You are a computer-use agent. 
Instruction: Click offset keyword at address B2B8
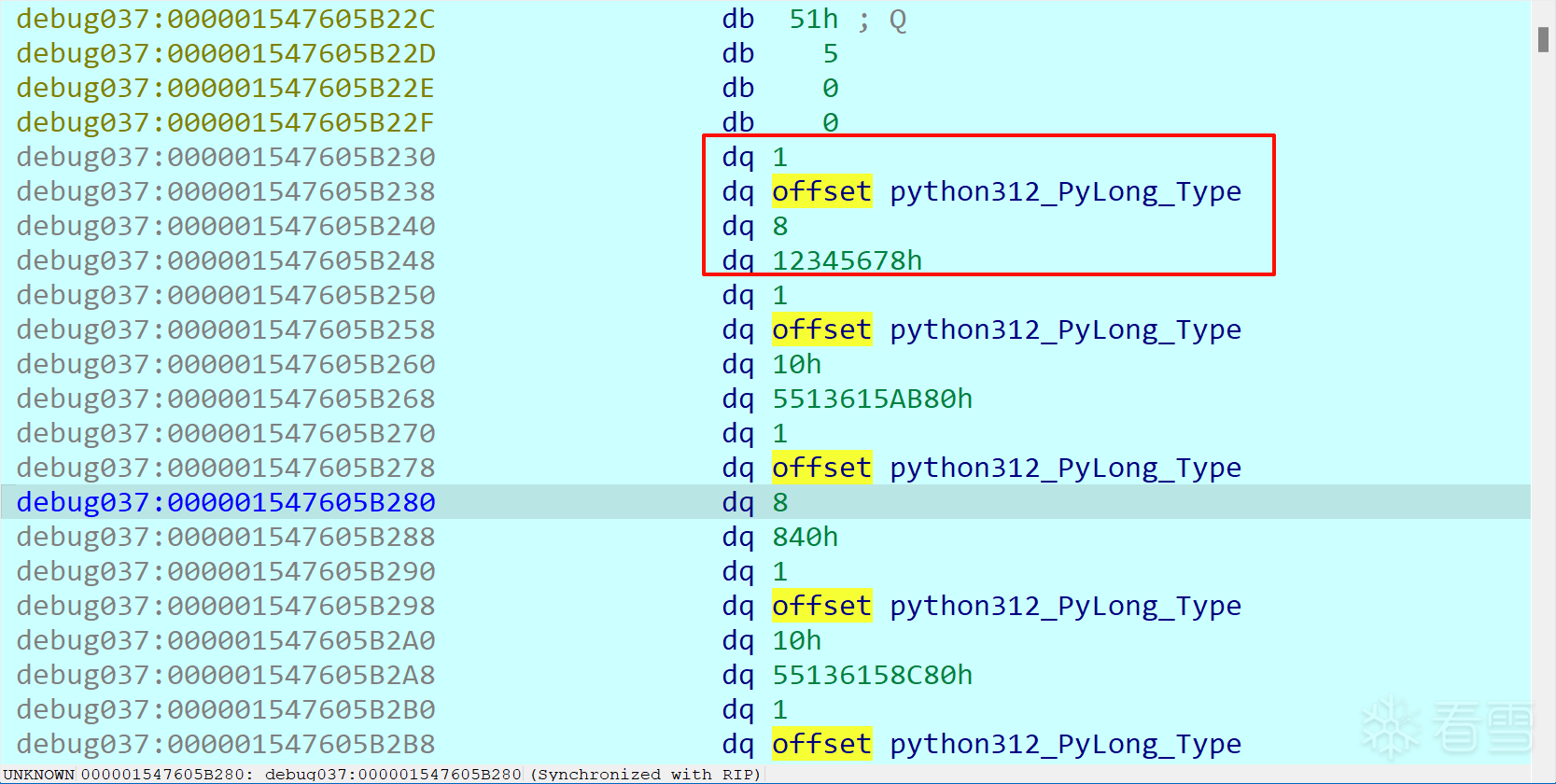pos(822,744)
